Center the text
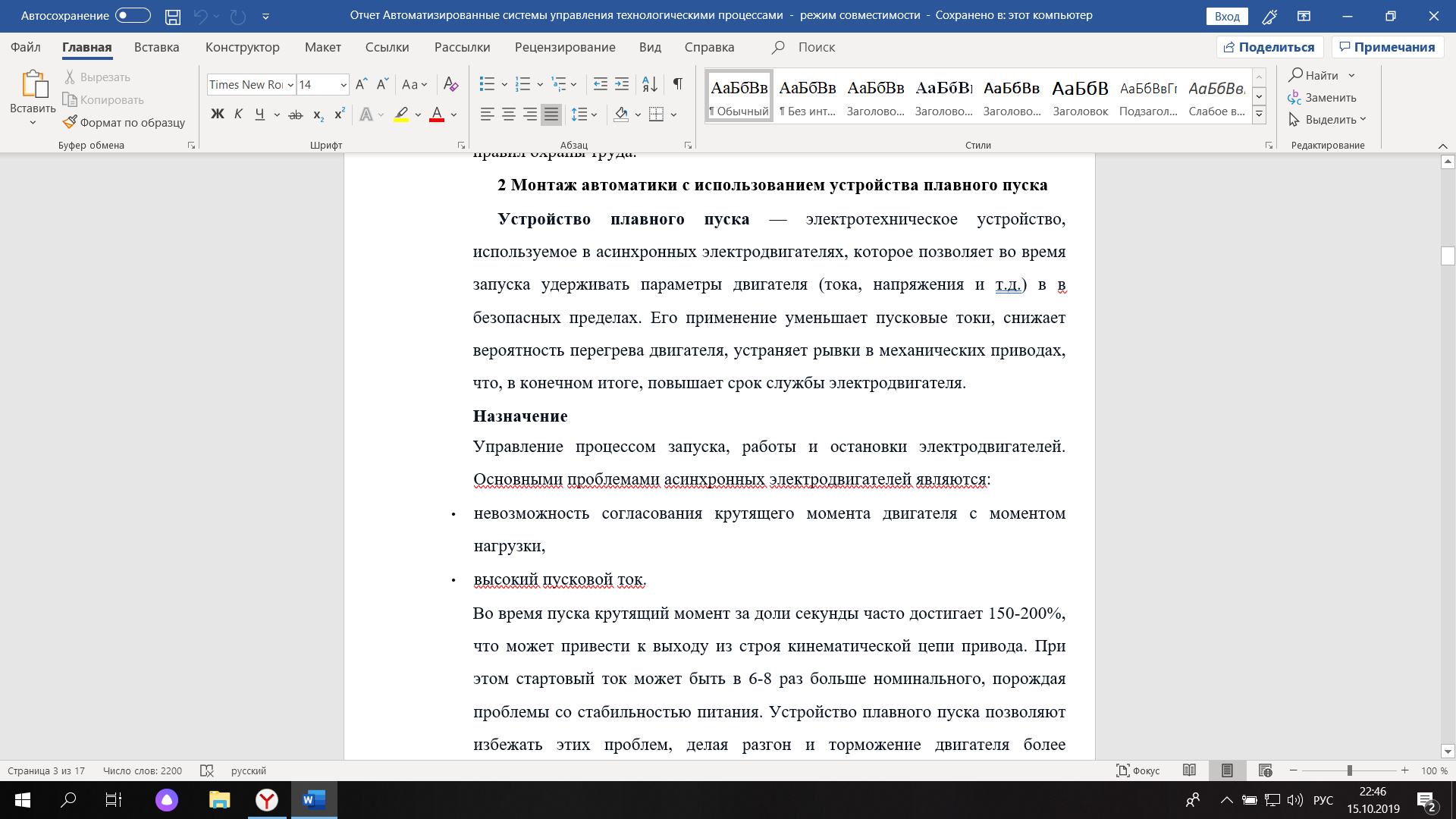1456x819 pixels. tap(509, 115)
